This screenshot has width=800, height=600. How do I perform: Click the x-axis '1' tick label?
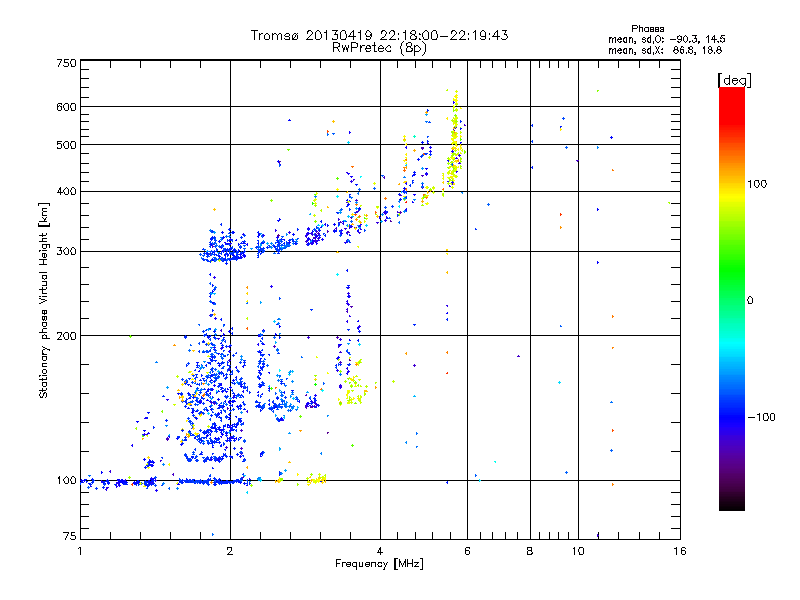coord(80,551)
